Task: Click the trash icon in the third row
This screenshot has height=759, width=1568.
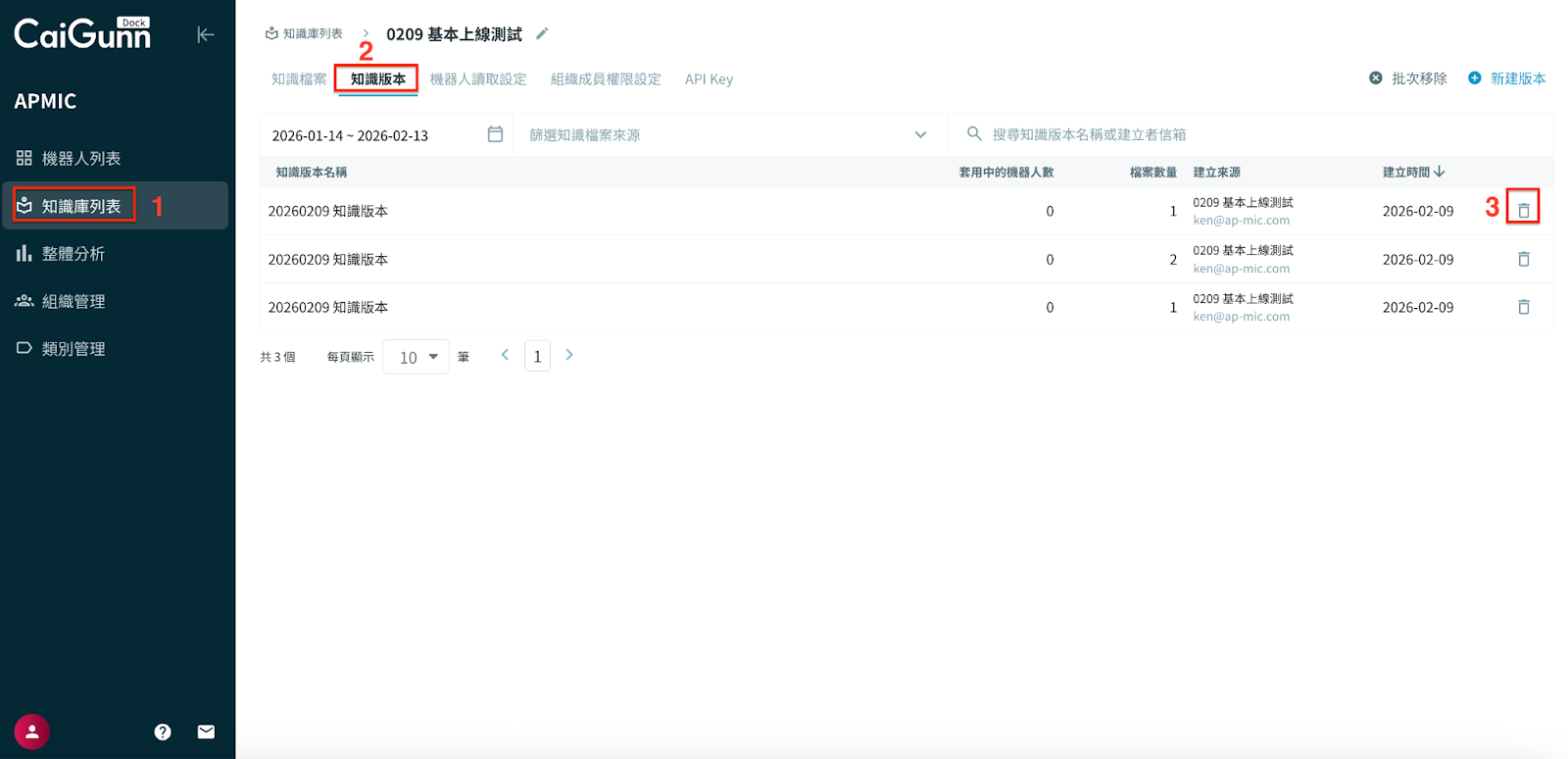Action: click(x=1523, y=307)
